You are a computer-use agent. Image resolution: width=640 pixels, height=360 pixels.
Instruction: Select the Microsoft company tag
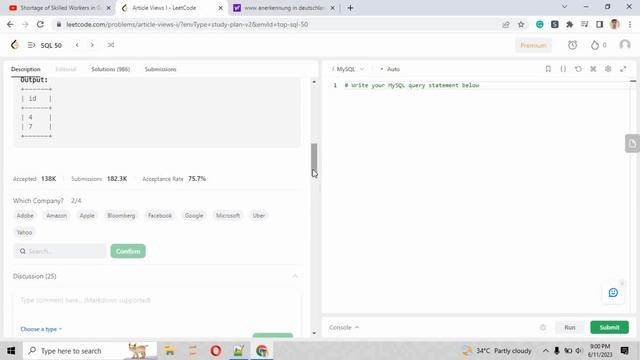tap(228, 216)
